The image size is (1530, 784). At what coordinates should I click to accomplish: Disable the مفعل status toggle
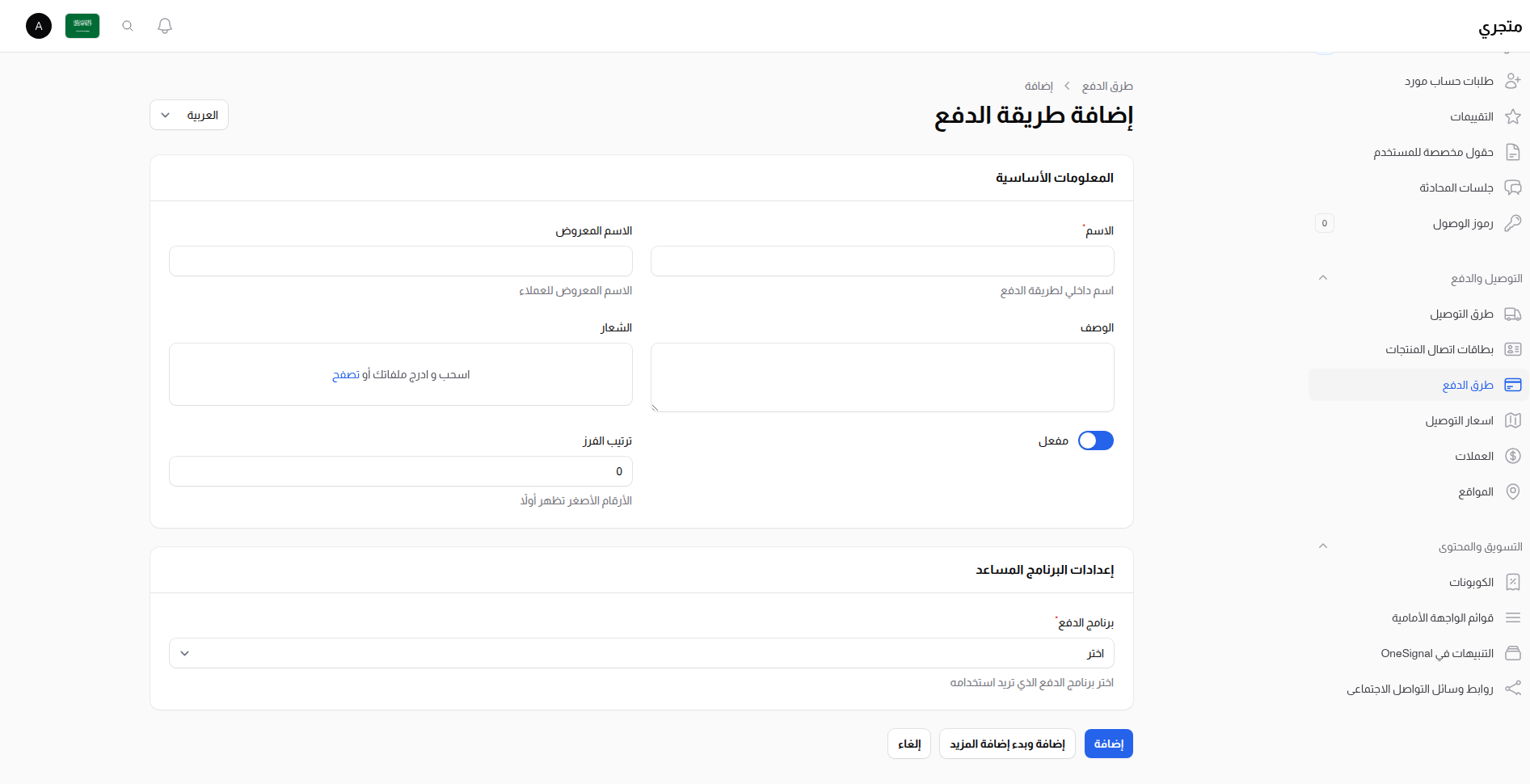tap(1096, 440)
